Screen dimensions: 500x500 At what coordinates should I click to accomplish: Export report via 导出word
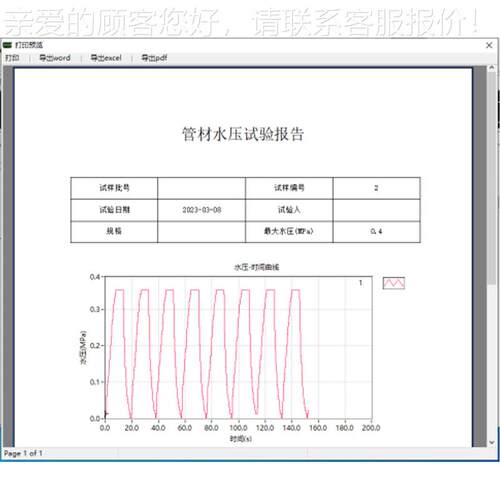[55, 58]
